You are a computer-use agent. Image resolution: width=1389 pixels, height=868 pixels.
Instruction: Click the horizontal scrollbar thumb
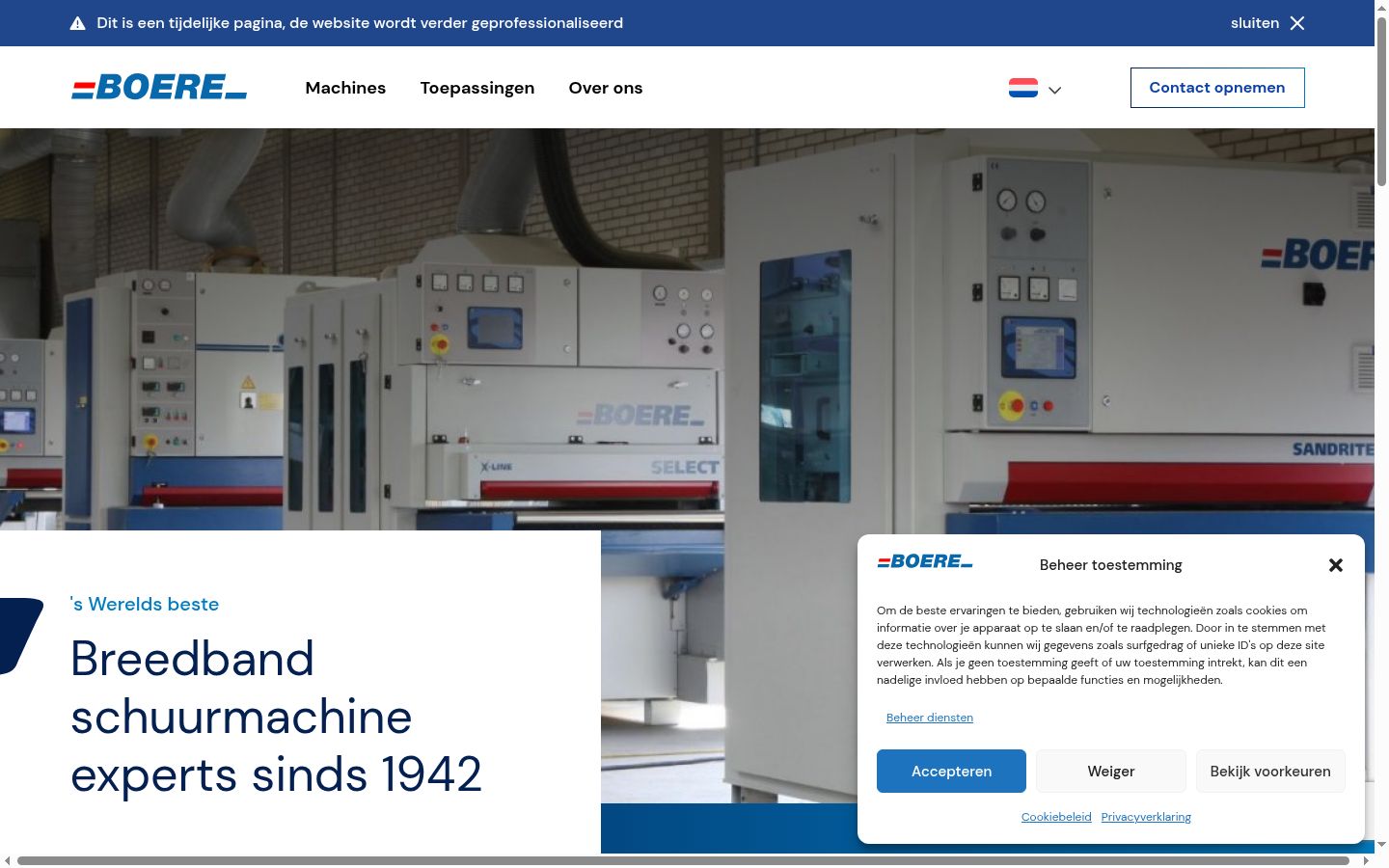click(x=683, y=860)
